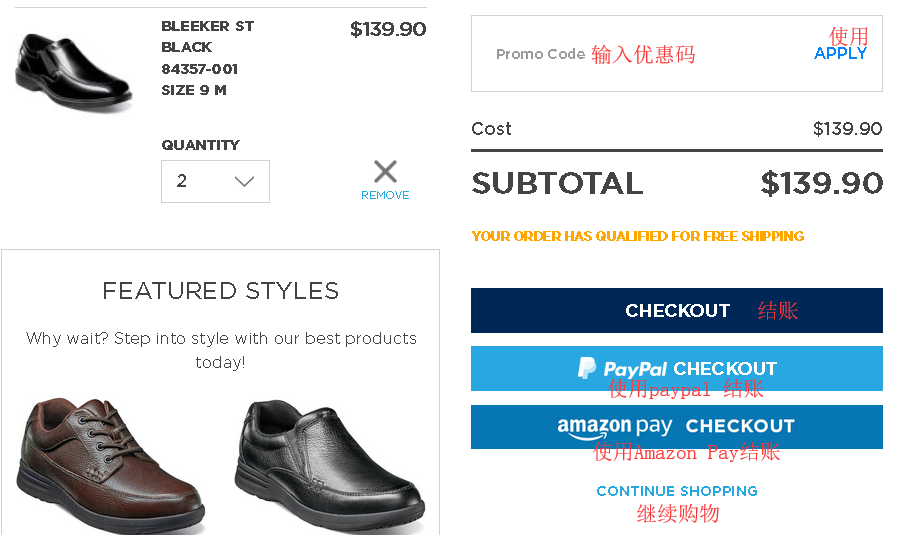Click the free shipping qualification message

637,237
